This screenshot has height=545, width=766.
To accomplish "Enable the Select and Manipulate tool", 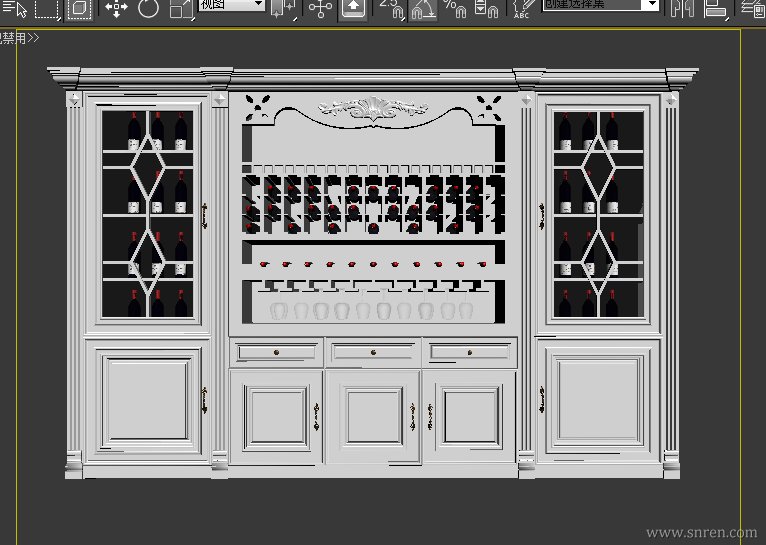I will pos(320,9).
